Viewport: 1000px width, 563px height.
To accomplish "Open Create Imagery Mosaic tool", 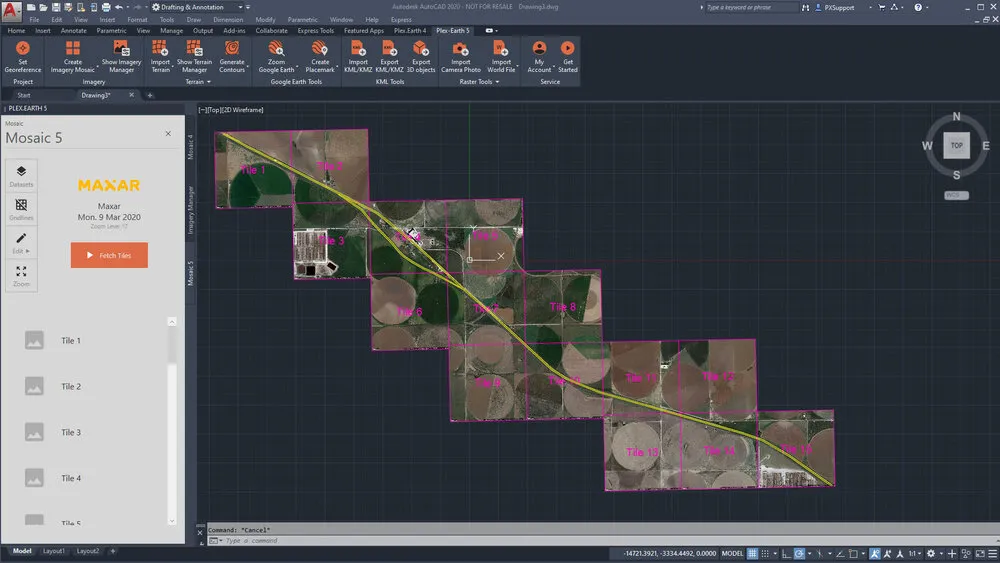I will 73,57.
